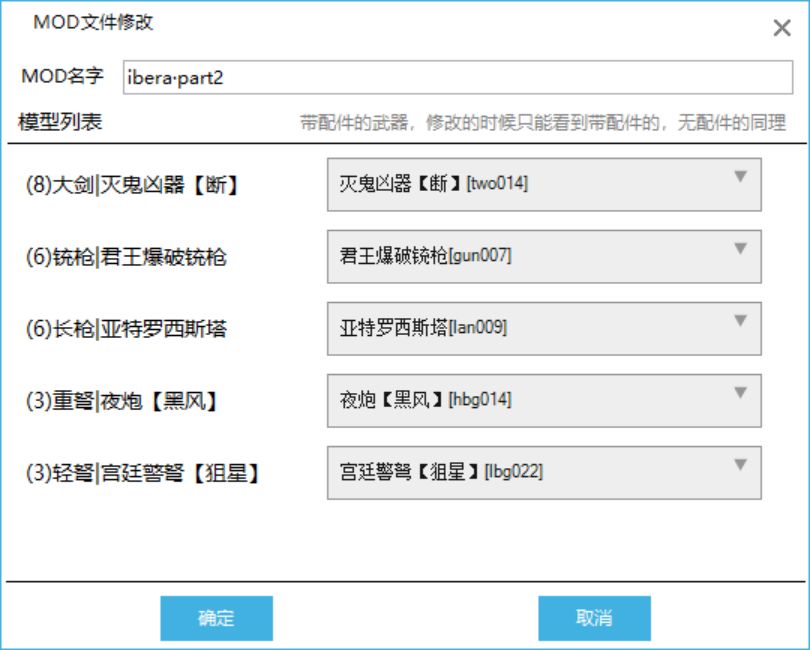Close the MOD文件修改 dialog with the X
This screenshot has width=810, height=650.
click(783, 28)
